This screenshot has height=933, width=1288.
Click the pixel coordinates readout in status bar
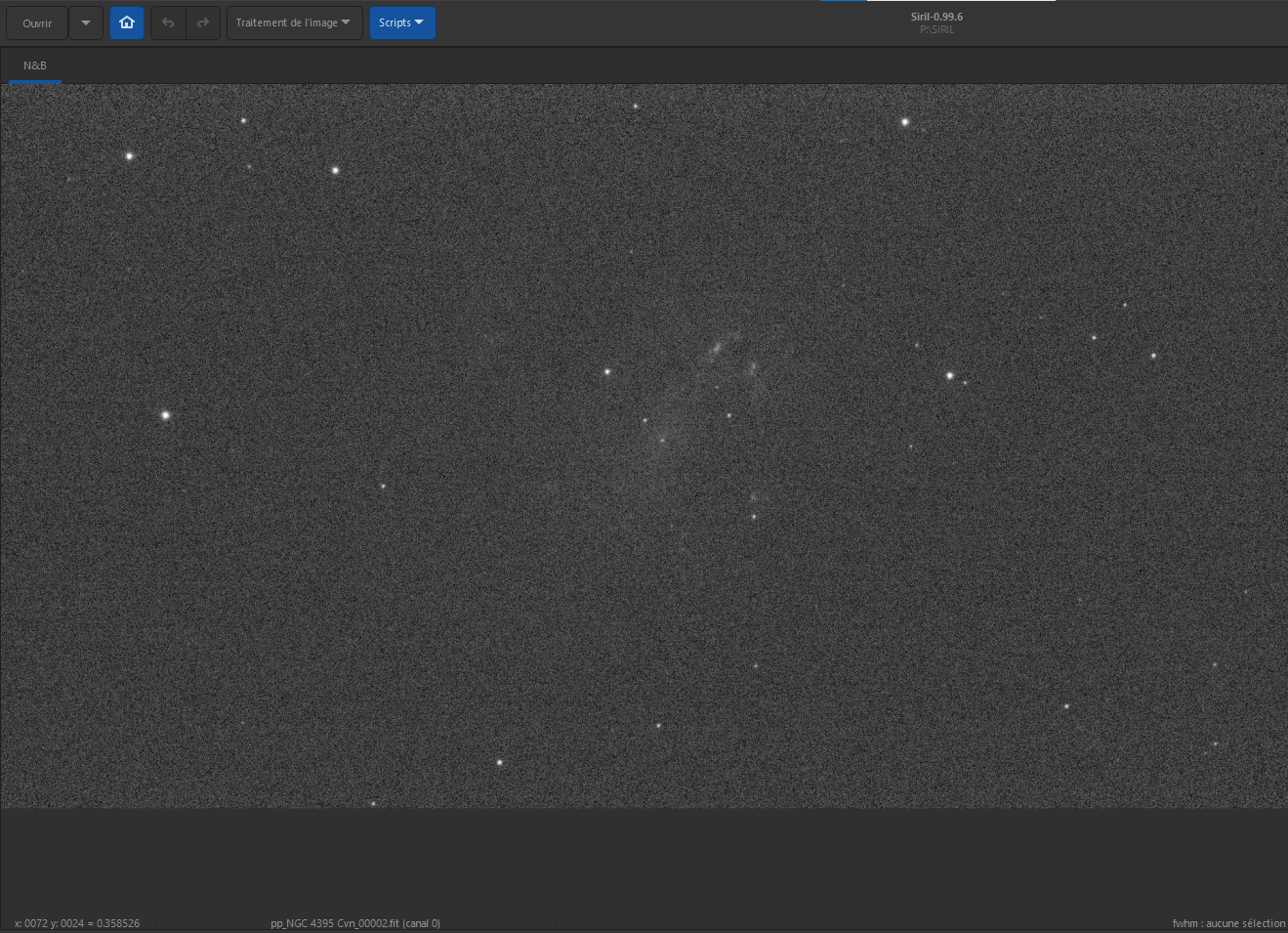click(x=77, y=923)
